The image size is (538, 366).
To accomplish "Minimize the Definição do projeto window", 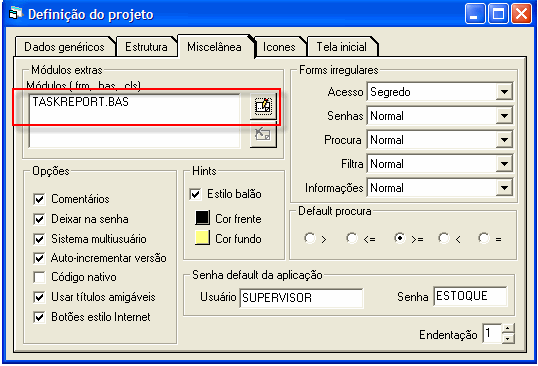I will 475,14.
